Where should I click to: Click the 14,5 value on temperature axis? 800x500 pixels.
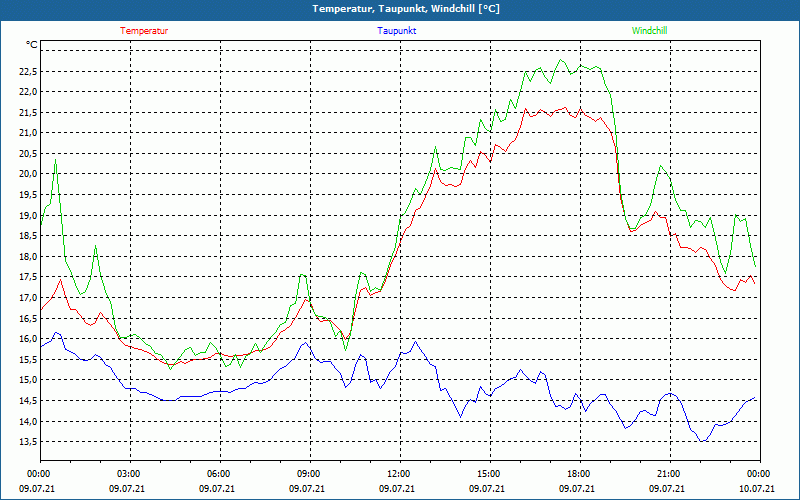27,401
